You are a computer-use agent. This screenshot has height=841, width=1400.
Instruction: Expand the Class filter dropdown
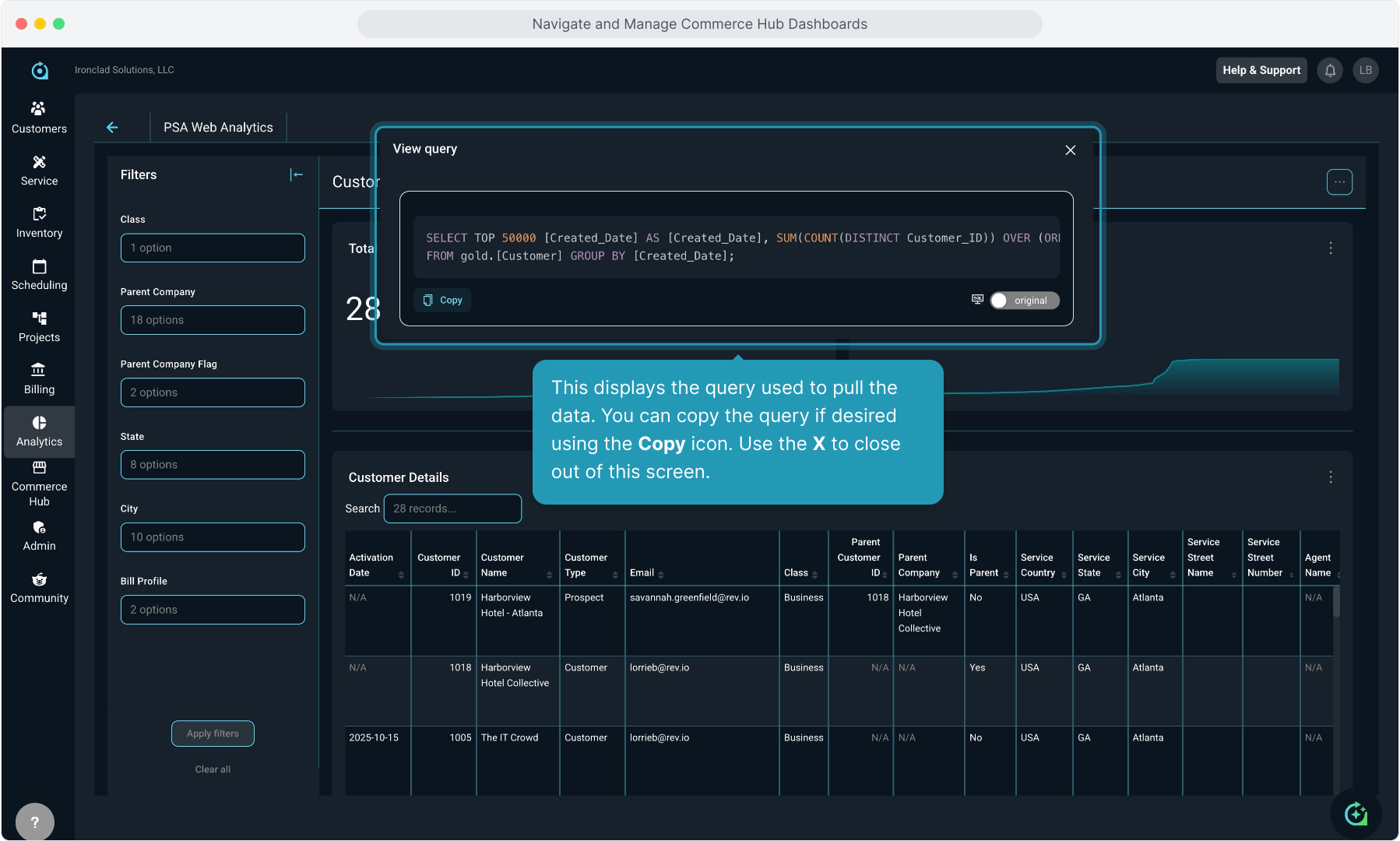[213, 248]
